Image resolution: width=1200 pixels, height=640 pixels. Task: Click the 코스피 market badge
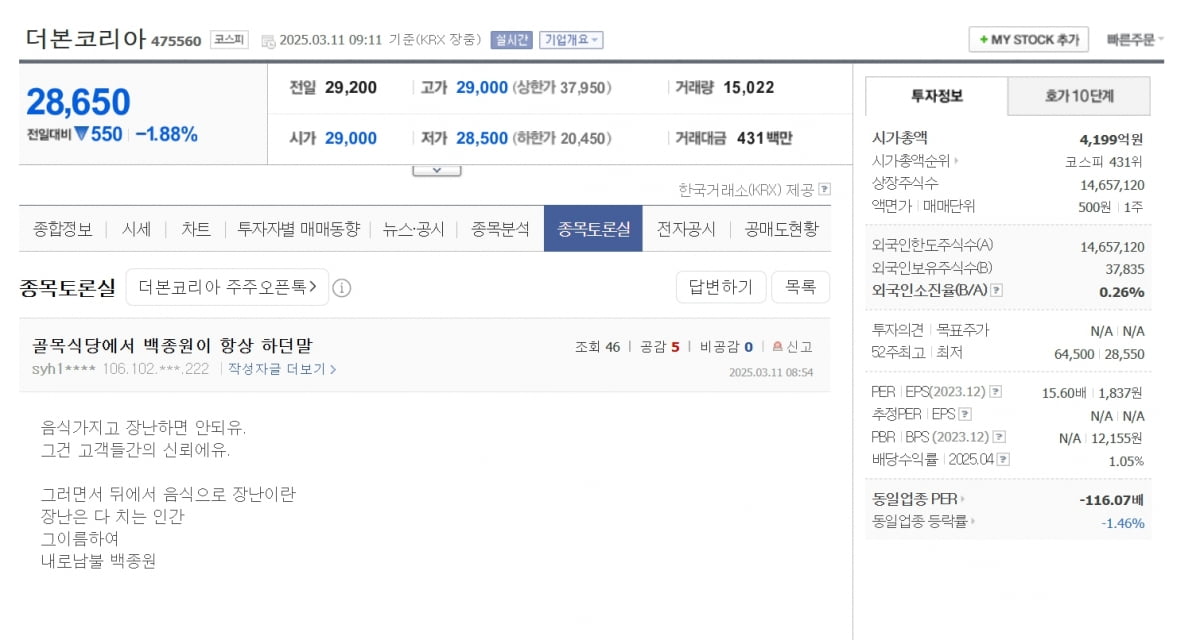tap(229, 40)
